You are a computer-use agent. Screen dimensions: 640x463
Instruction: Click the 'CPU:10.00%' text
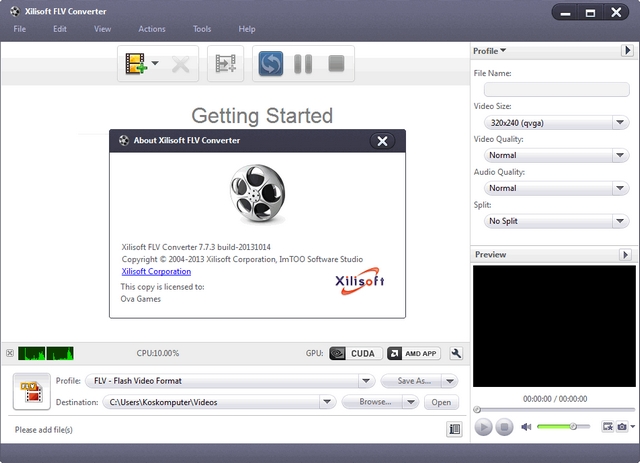pos(158,353)
